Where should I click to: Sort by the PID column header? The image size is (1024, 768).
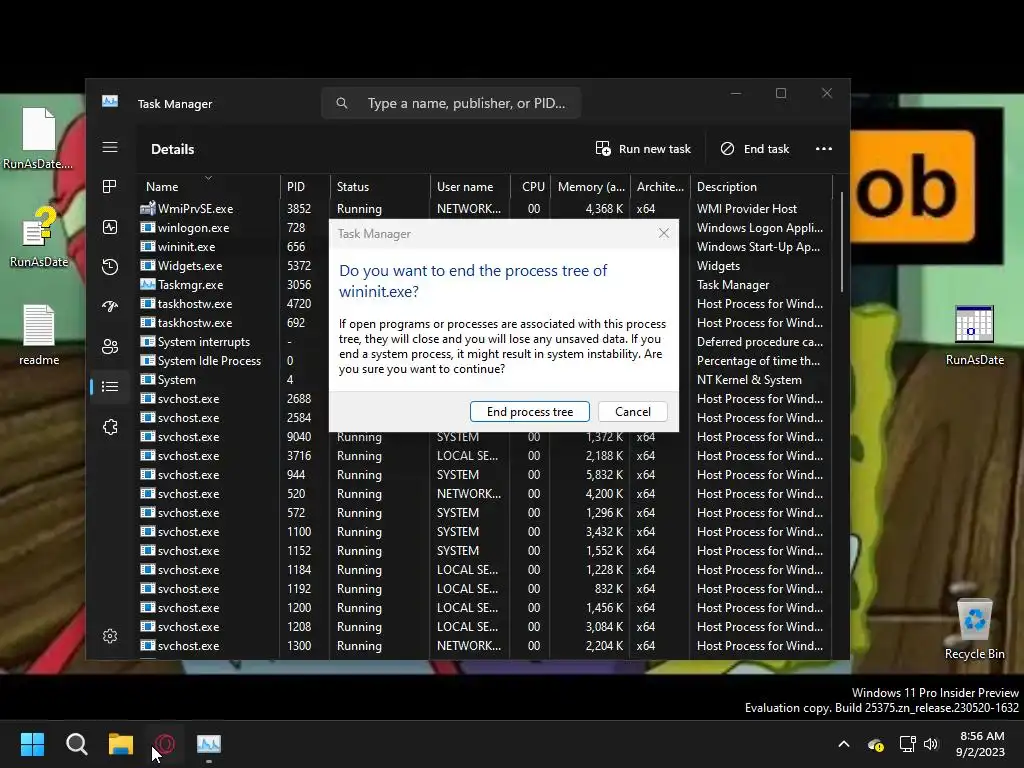tap(304, 186)
